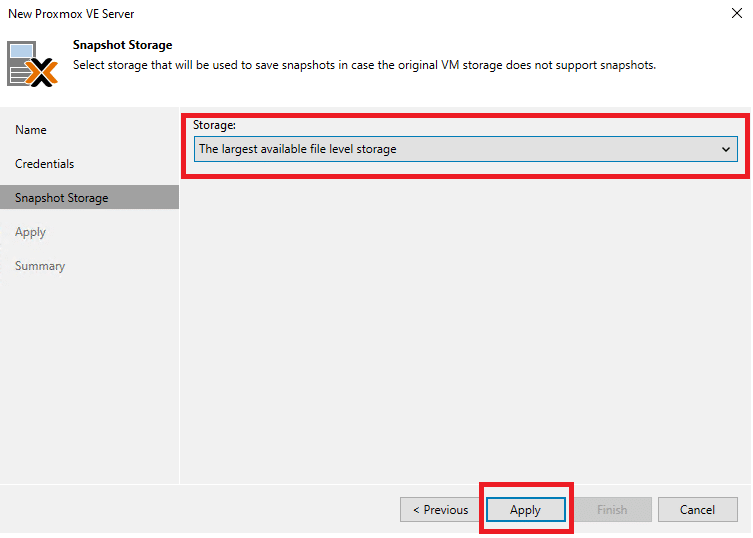Expand the storage list via chevron arrow
753x538 pixels.
point(726,149)
